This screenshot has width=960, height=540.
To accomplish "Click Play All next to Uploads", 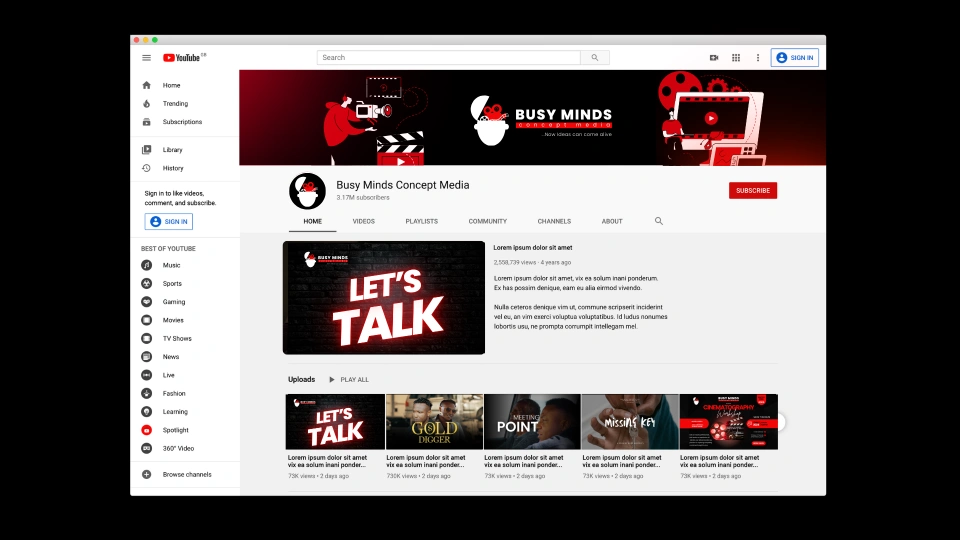I will point(348,380).
